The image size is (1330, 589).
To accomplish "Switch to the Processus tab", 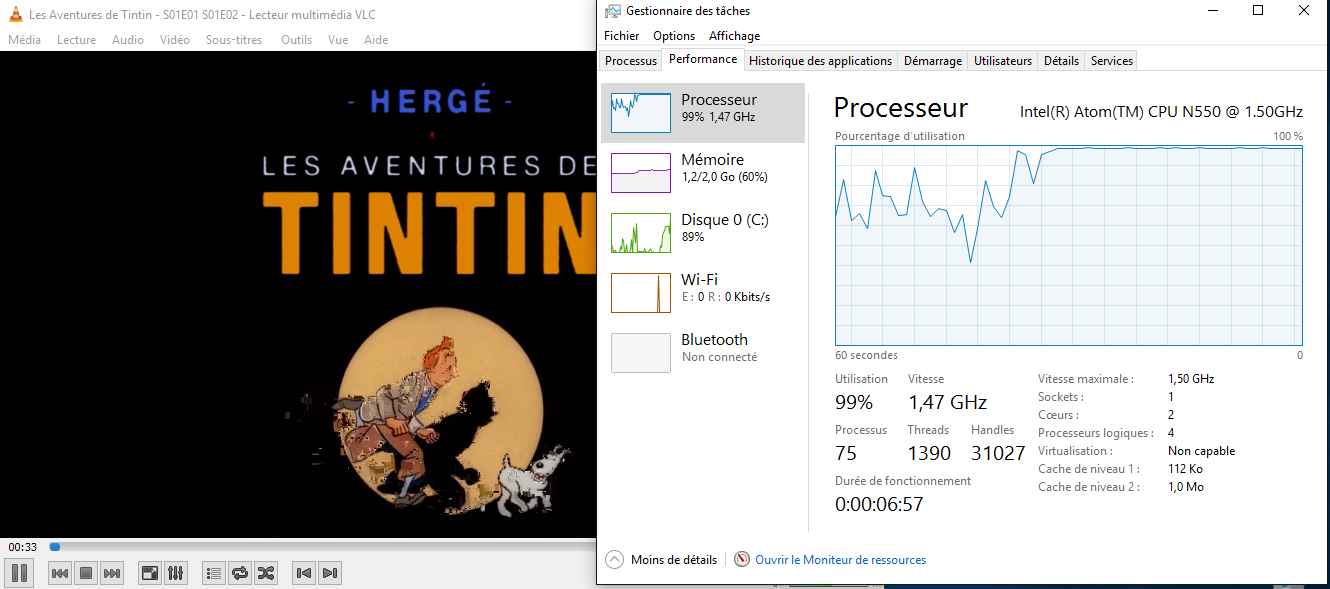I will click(631, 61).
